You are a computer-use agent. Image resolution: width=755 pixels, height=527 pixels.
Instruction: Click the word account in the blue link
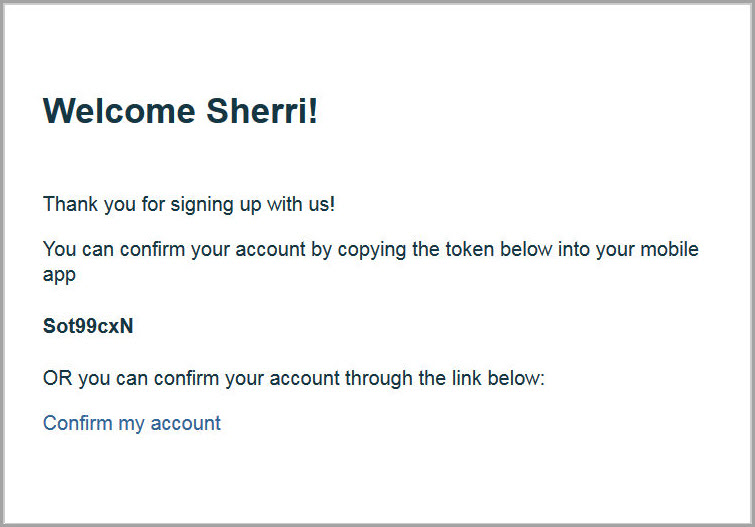pos(186,423)
